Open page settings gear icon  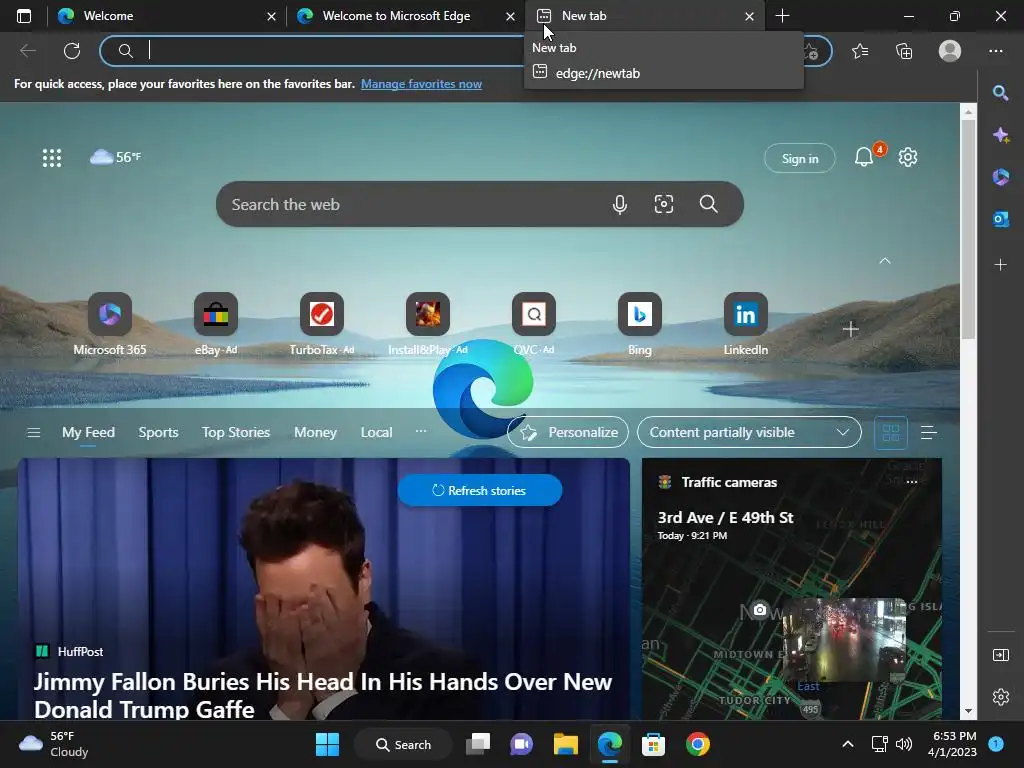coord(908,157)
